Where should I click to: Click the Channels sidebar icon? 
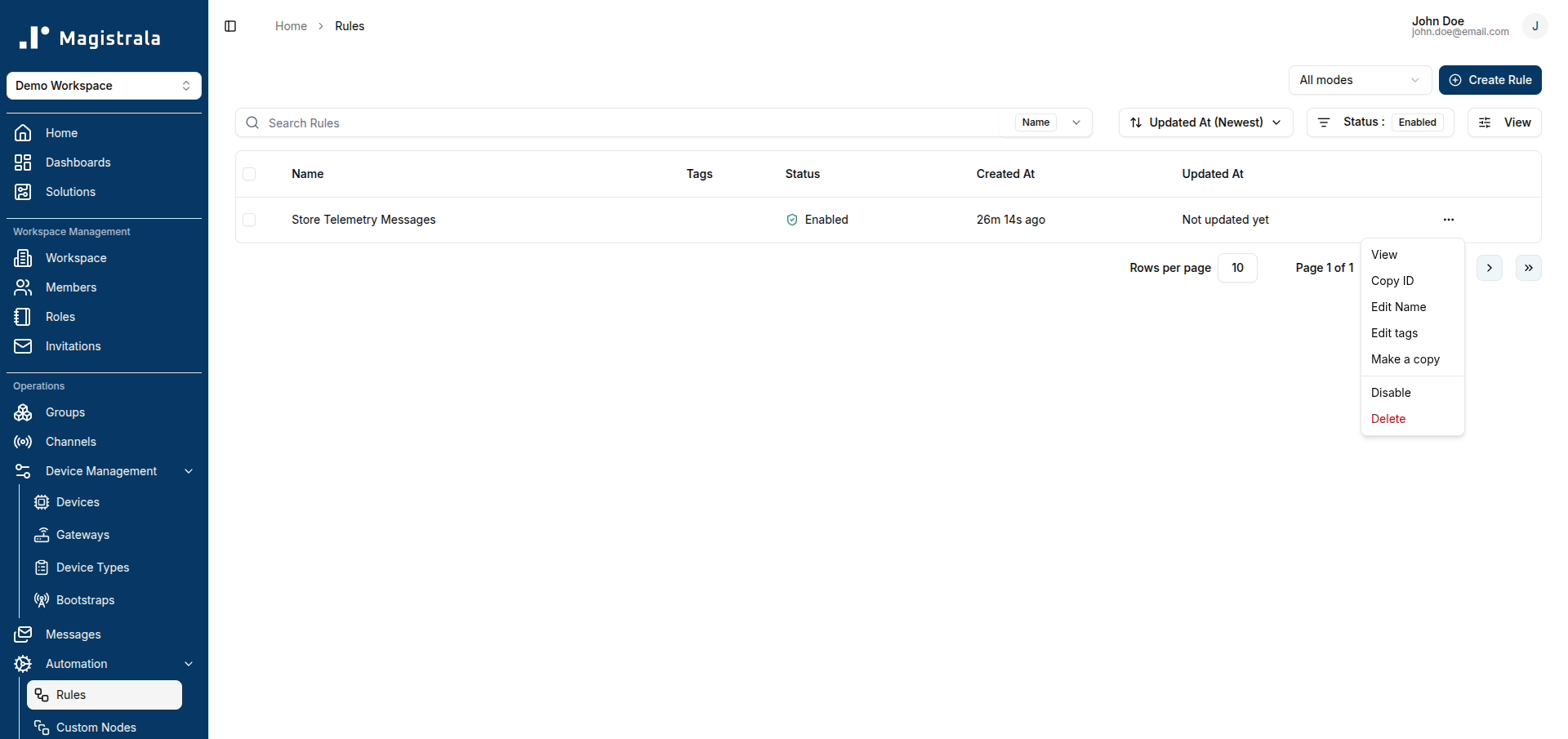(x=23, y=442)
